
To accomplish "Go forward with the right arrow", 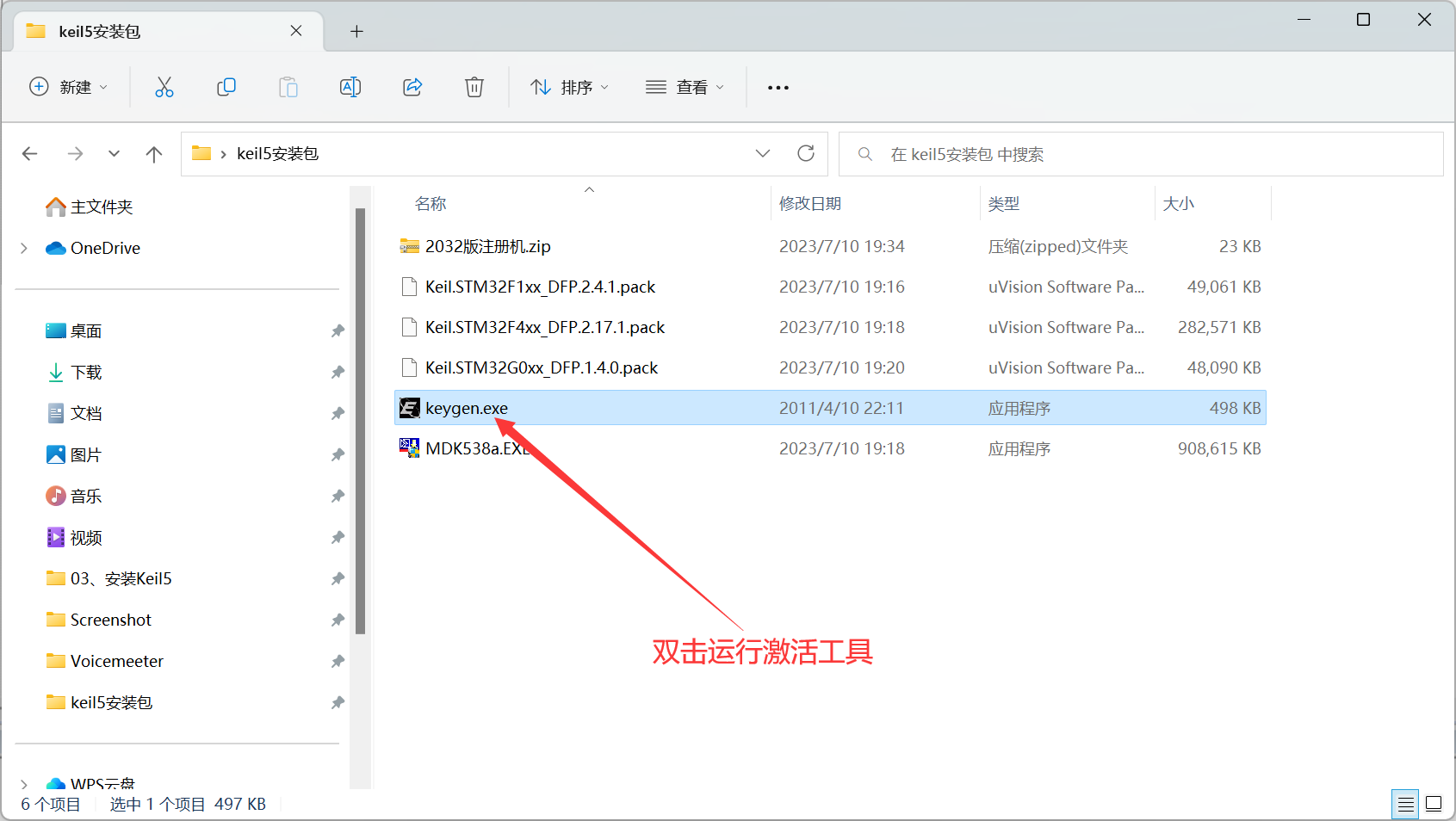I will click(76, 154).
